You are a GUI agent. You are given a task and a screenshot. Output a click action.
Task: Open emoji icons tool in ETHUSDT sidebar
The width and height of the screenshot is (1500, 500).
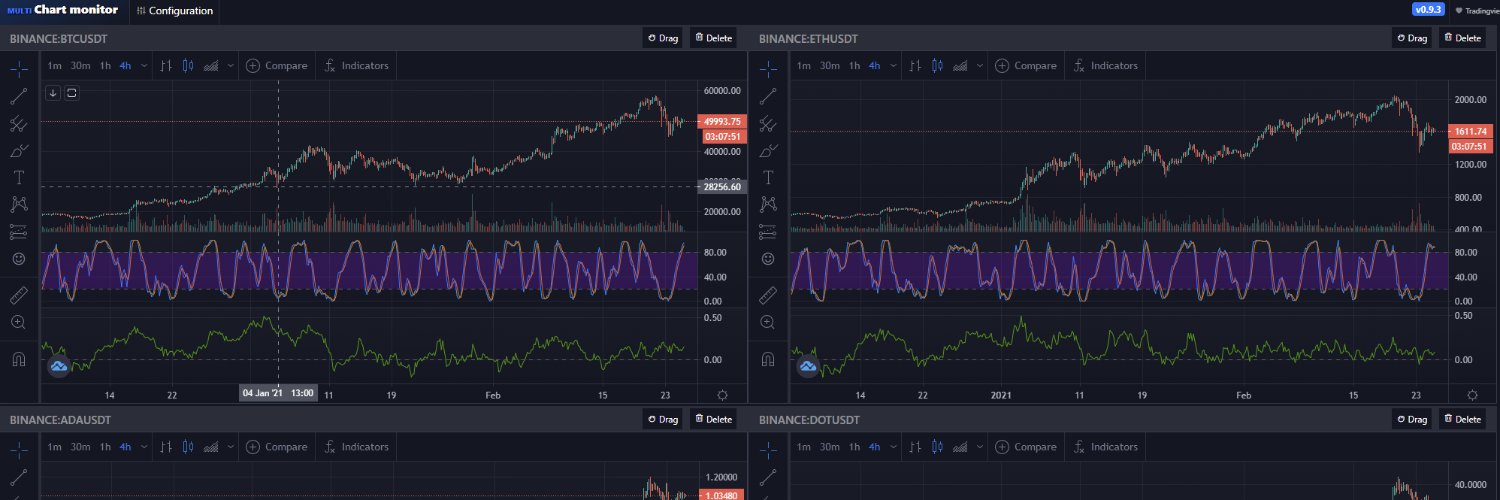768,258
